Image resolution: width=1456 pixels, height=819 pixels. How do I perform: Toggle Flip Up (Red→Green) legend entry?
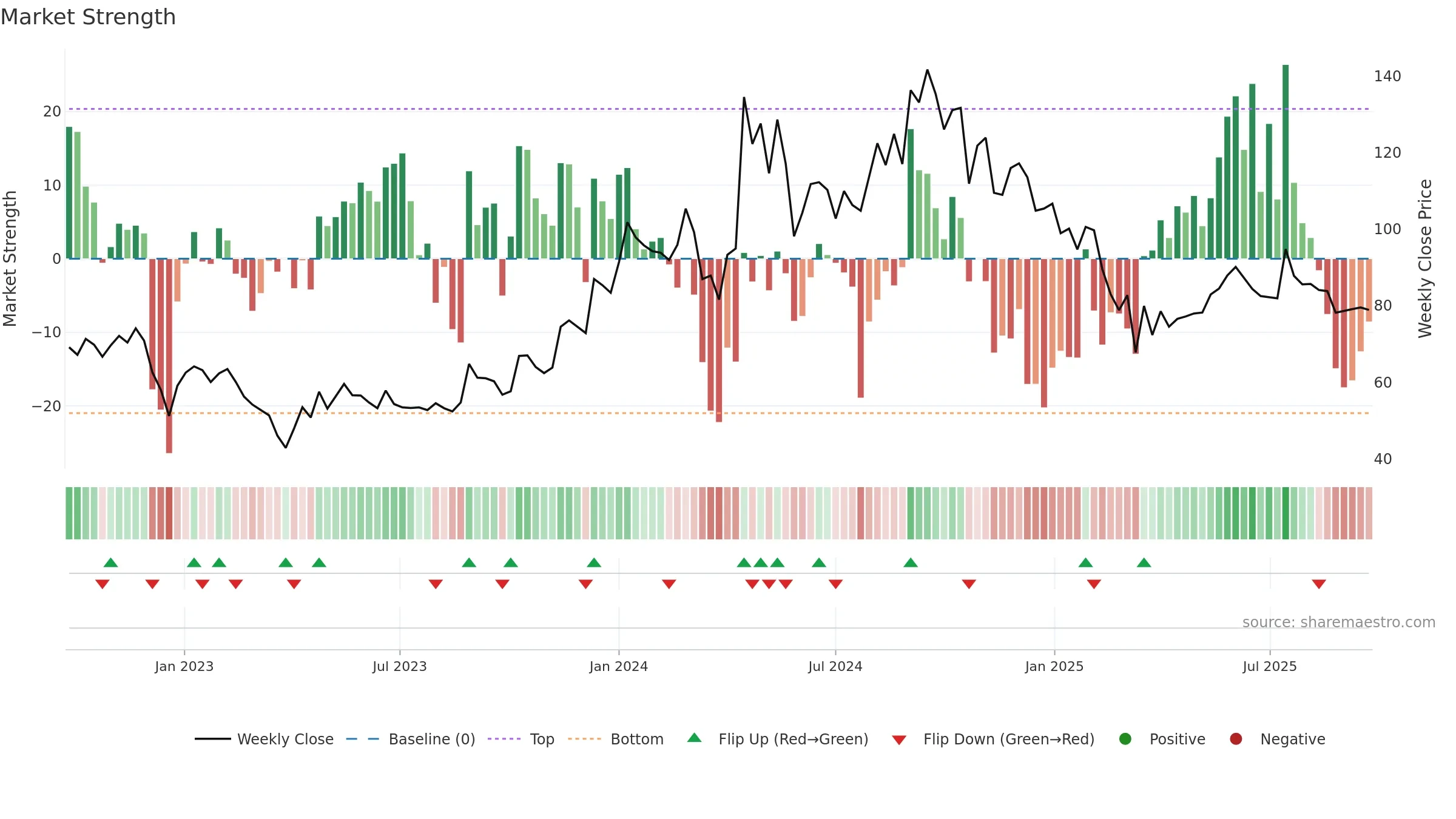point(778,739)
